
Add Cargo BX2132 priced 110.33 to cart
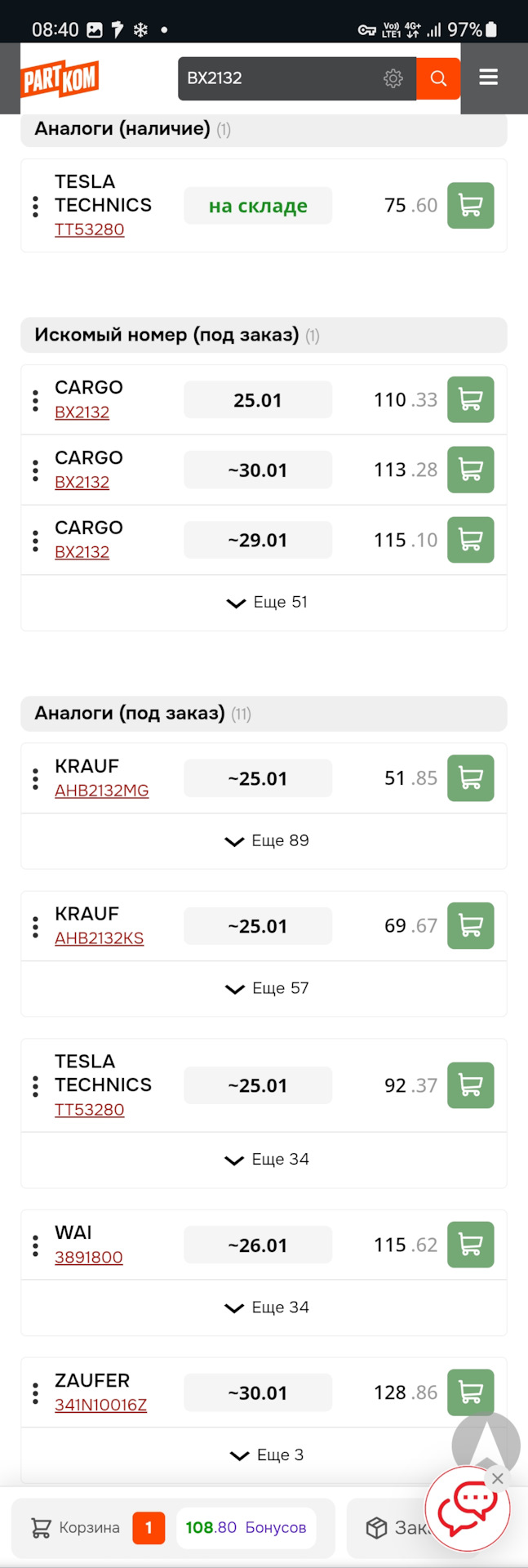[x=470, y=399]
